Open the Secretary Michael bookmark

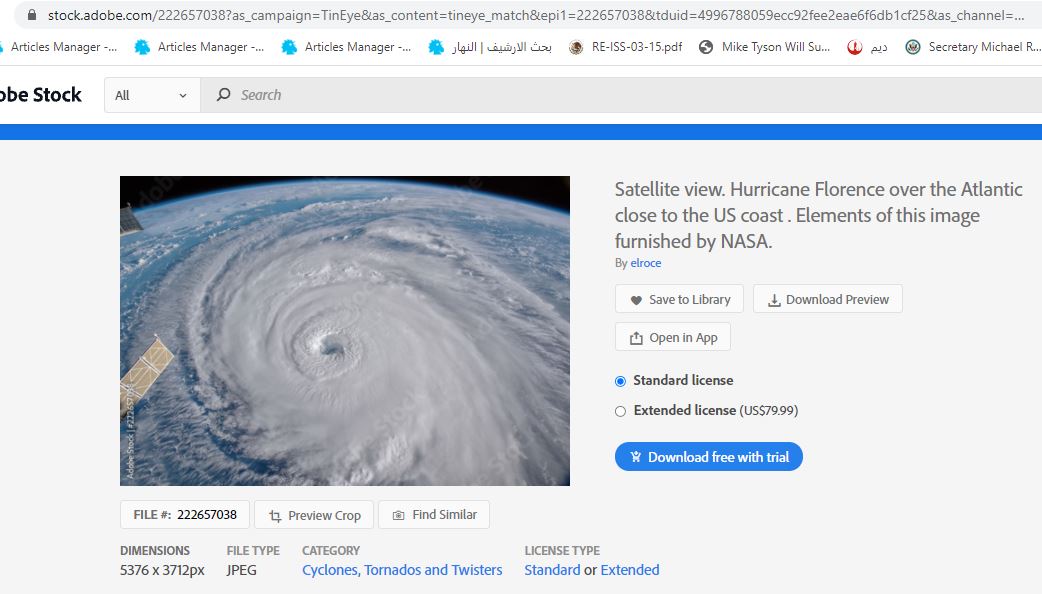click(972, 47)
